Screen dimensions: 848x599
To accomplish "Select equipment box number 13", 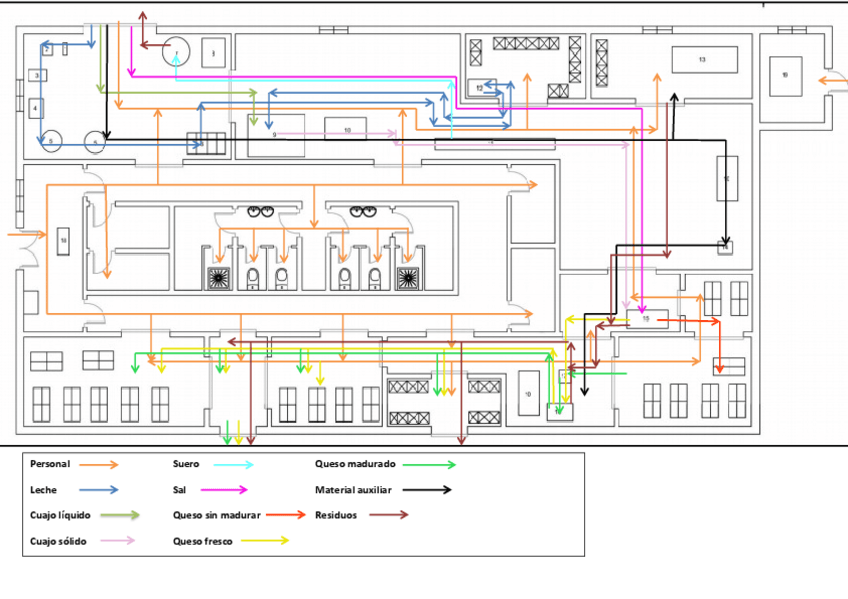I will pyautogui.click(x=703, y=60).
